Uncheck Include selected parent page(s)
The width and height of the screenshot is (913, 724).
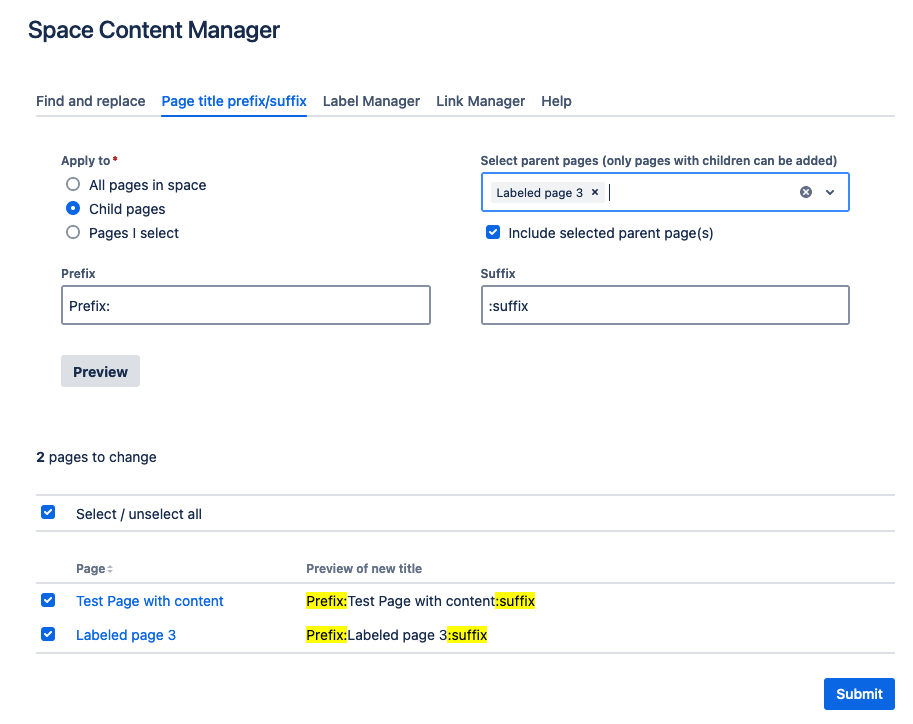coord(492,233)
